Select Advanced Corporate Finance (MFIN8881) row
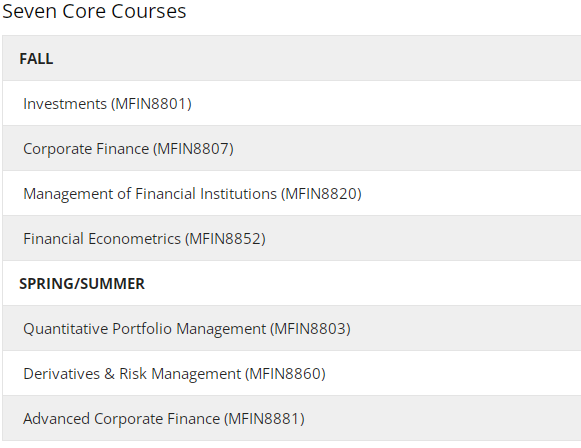Screen dimensions: 581x448 pyautogui.click(x=292, y=418)
